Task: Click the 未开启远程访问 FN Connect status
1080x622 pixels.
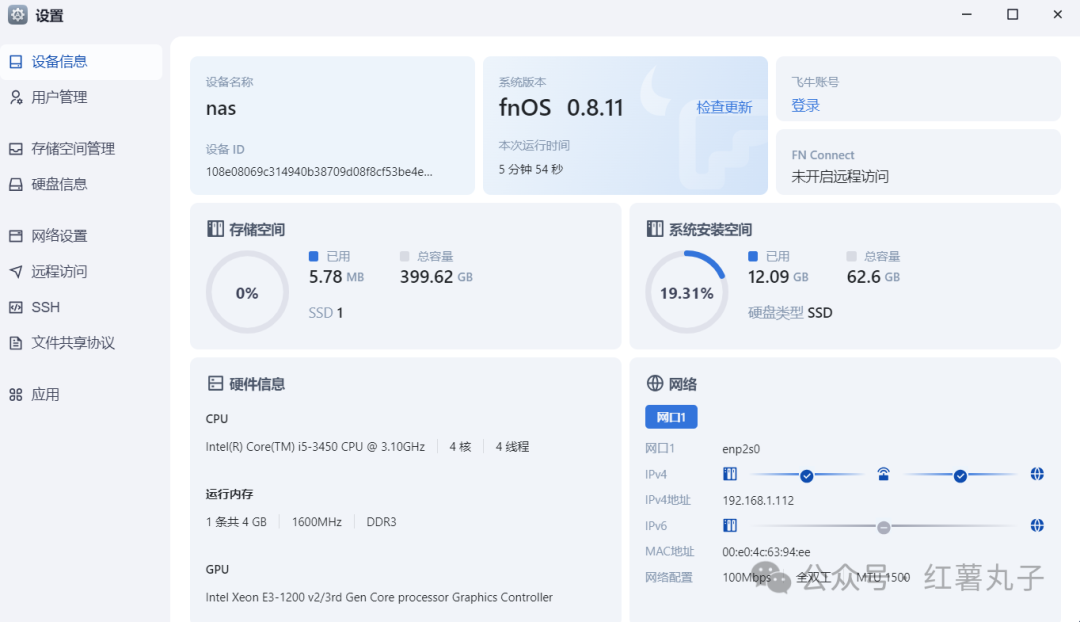Action: 840,176
